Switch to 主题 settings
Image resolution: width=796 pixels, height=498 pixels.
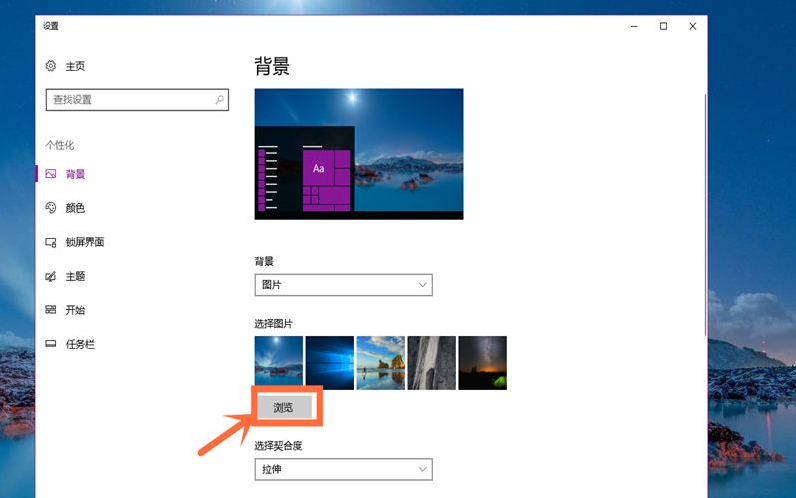click(75, 276)
